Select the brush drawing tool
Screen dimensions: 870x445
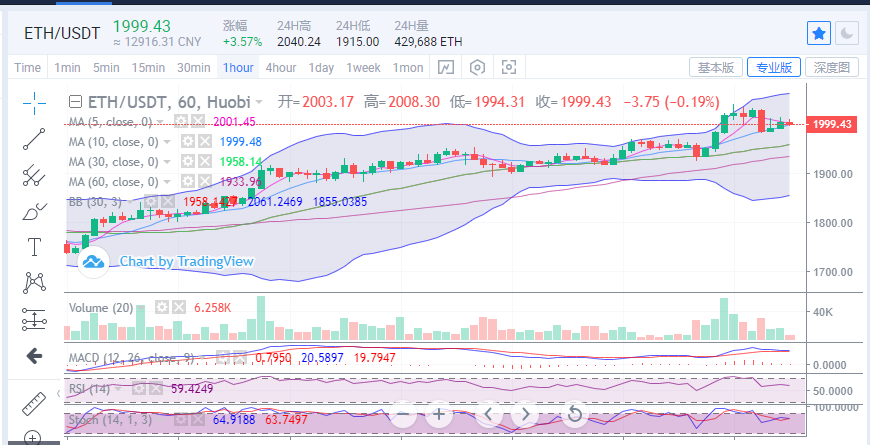coord(34,212)
